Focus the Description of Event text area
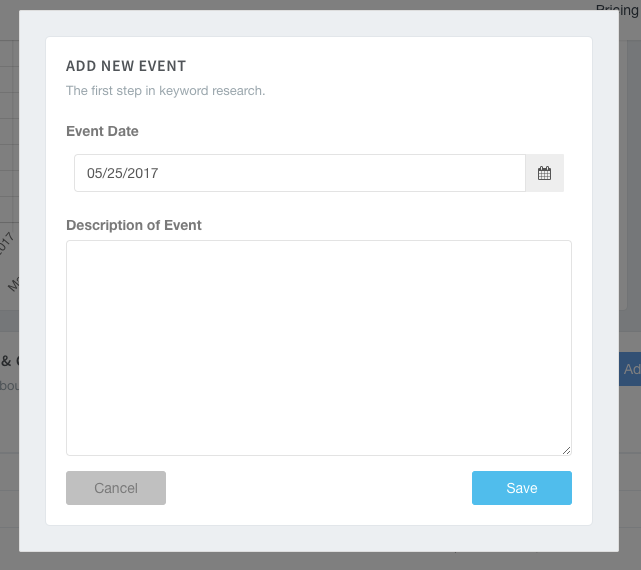The width and height of the screenshot is (641, 570). pos(318,347)
